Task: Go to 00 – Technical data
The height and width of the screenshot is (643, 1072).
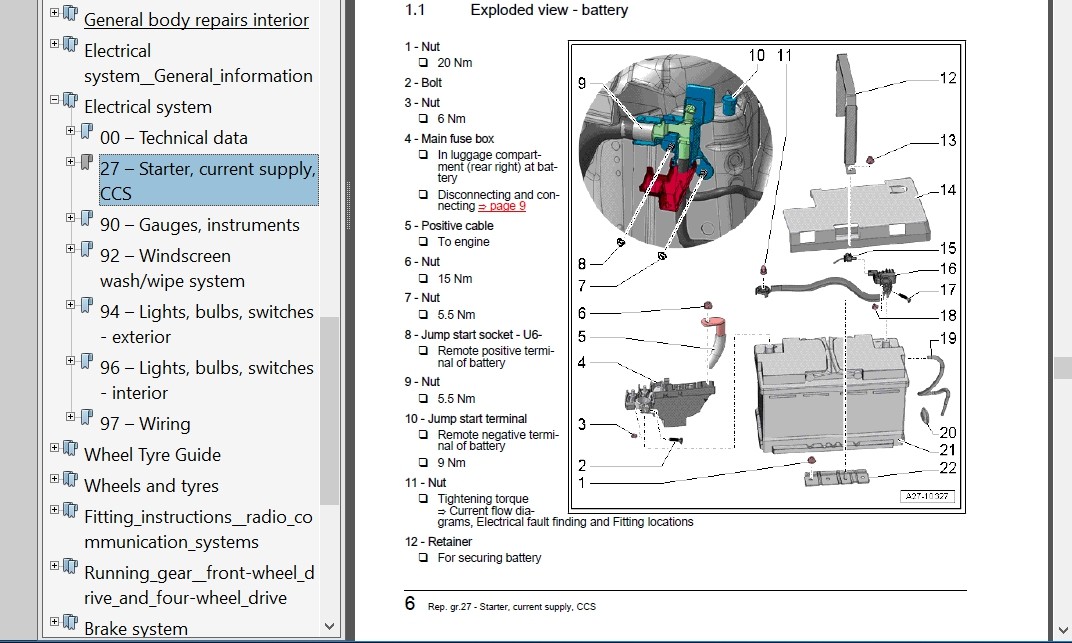Action: click(174, 138)
